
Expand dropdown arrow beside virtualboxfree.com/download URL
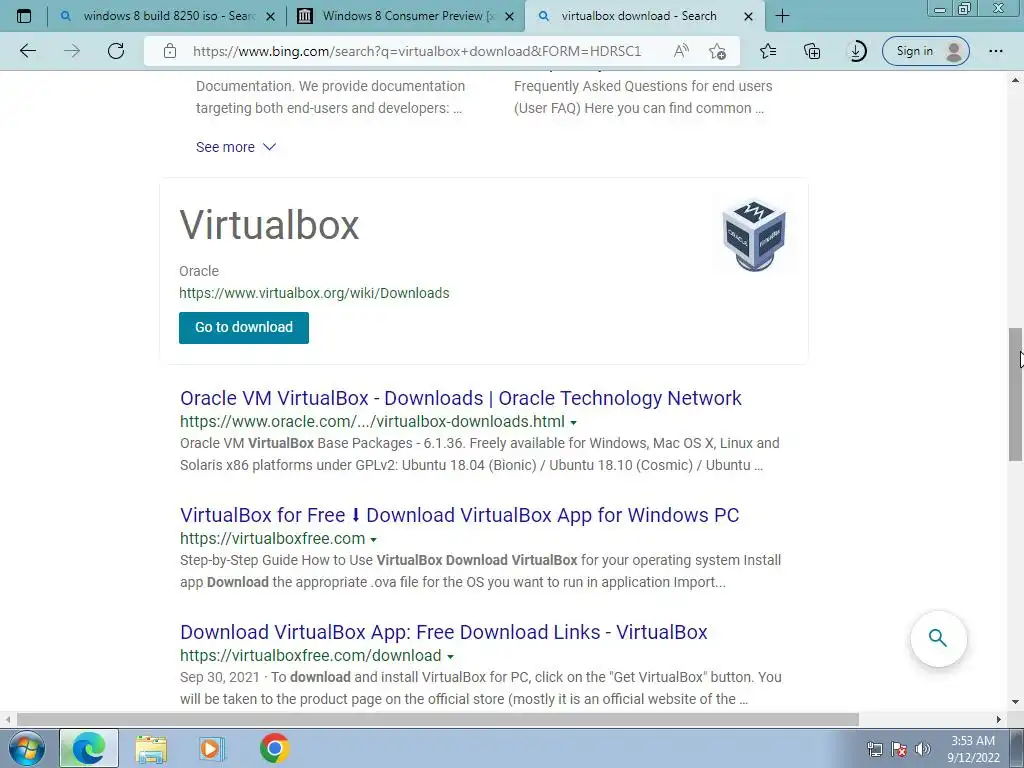[x=450, y=656]
